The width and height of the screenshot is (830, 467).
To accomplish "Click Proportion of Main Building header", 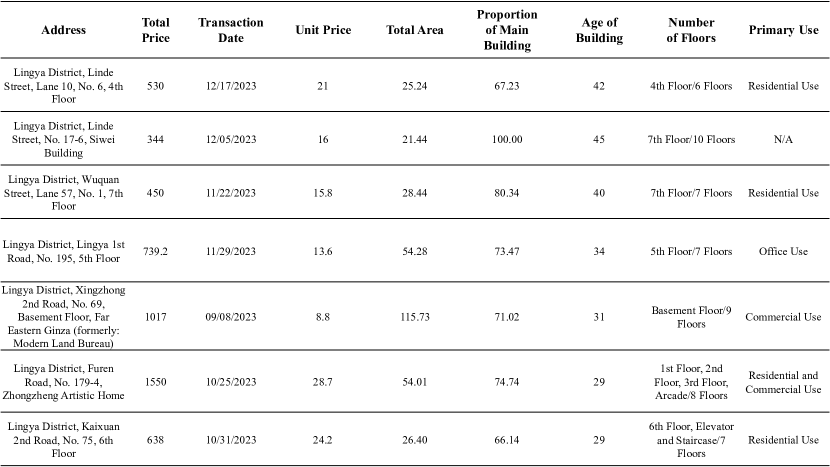I will click(507, 30).
